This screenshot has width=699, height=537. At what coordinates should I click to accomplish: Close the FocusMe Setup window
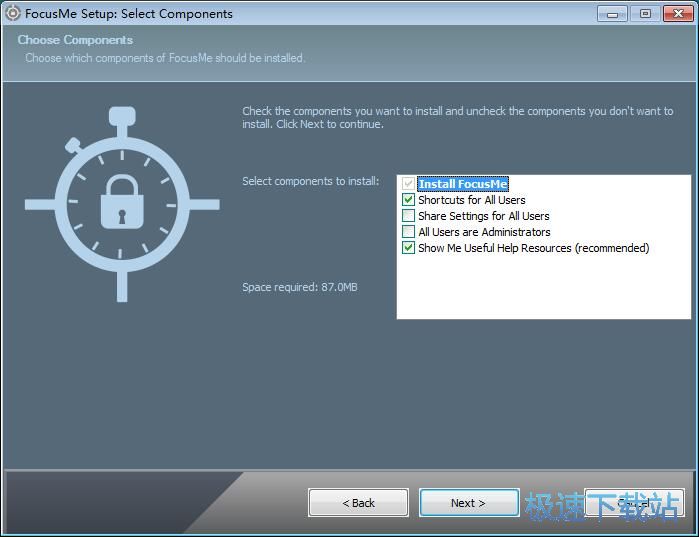coord(678,13)
